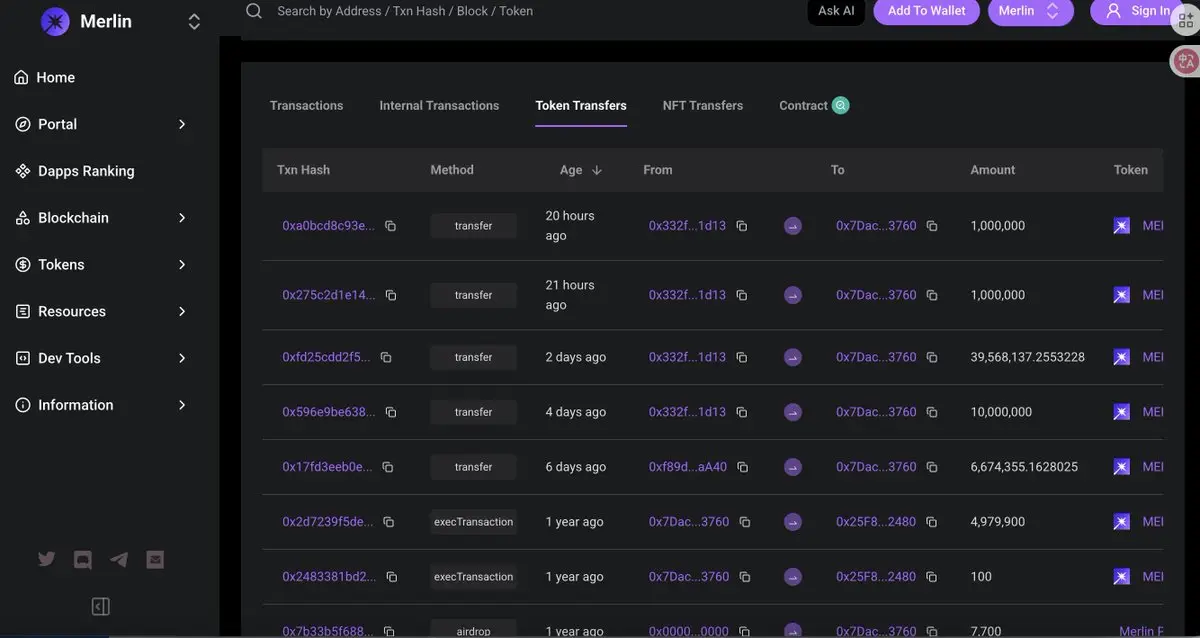Copy txn hash 0xa0bcd8c93e...
Viewport: 1200px width, 638px height.
(391, 226)
